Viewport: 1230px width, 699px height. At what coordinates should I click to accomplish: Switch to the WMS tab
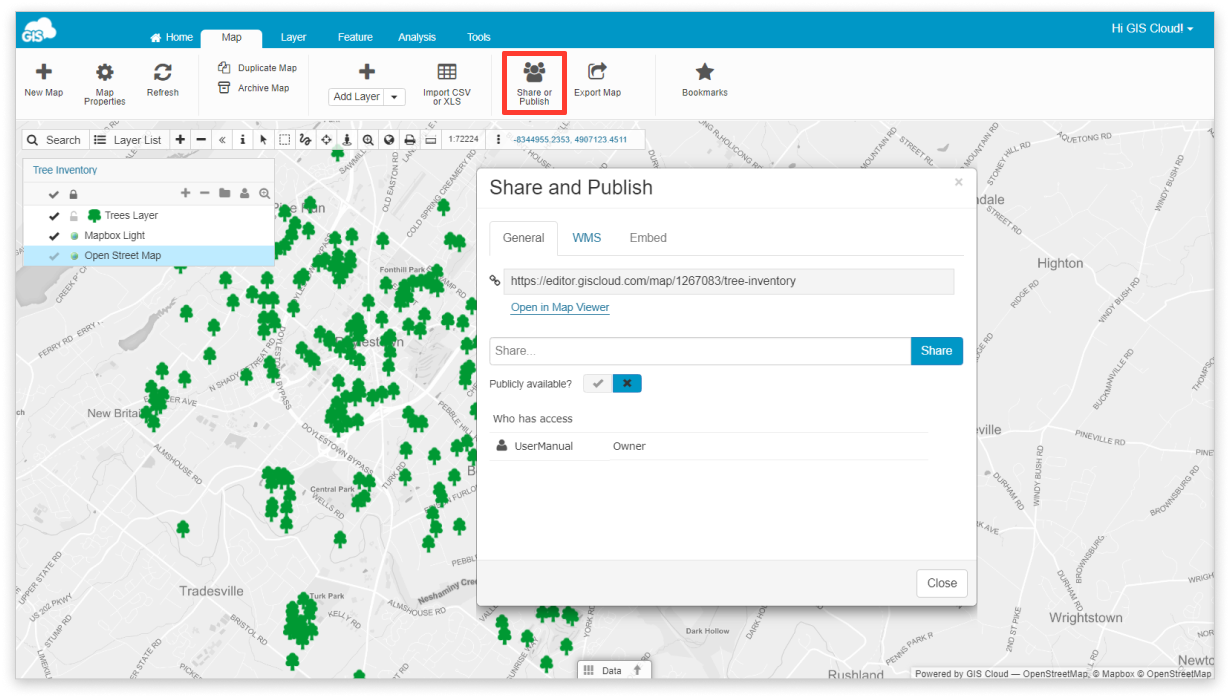(587, 238)
